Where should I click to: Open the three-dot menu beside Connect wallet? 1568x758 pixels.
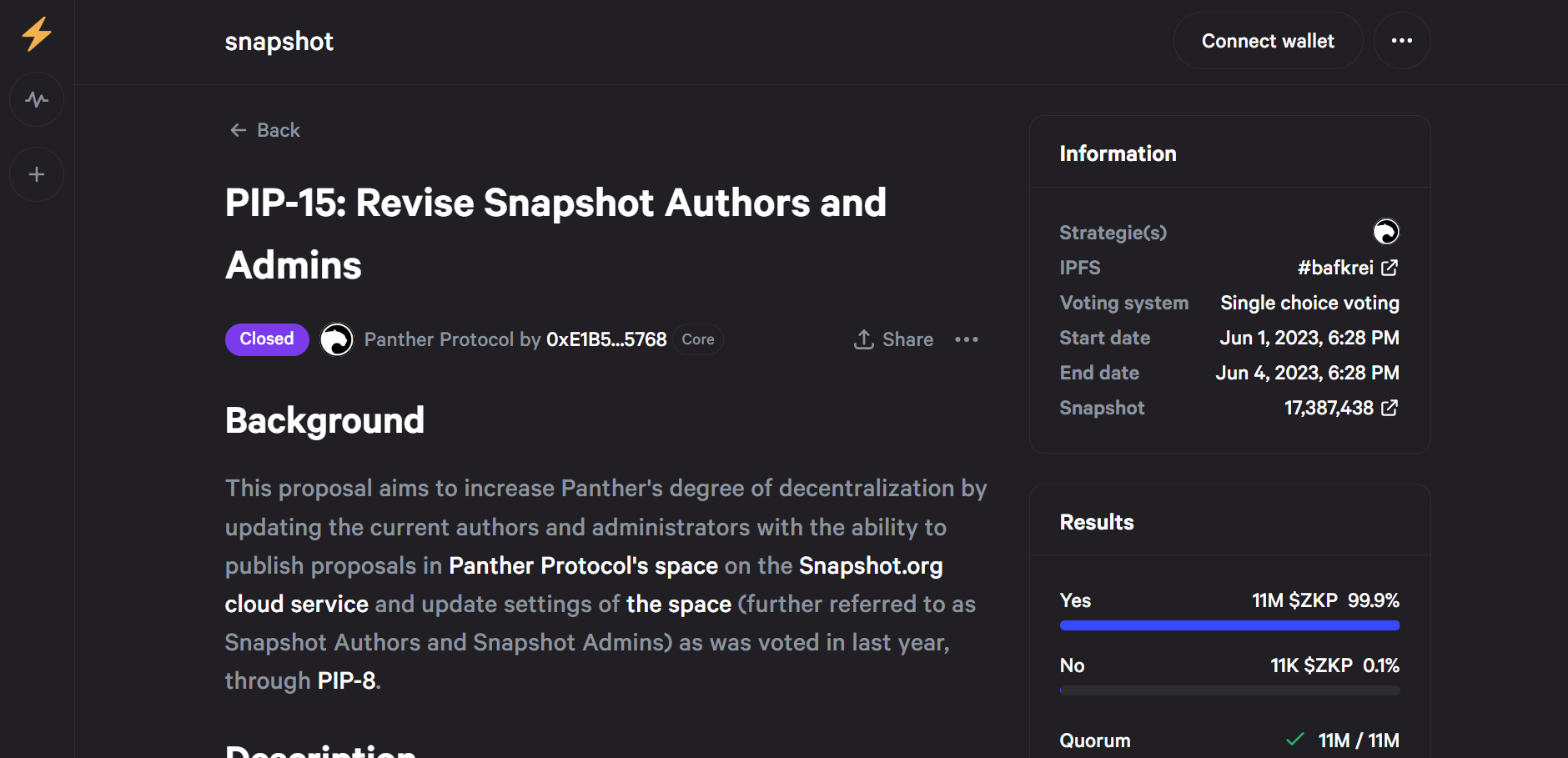[1402, 41]
